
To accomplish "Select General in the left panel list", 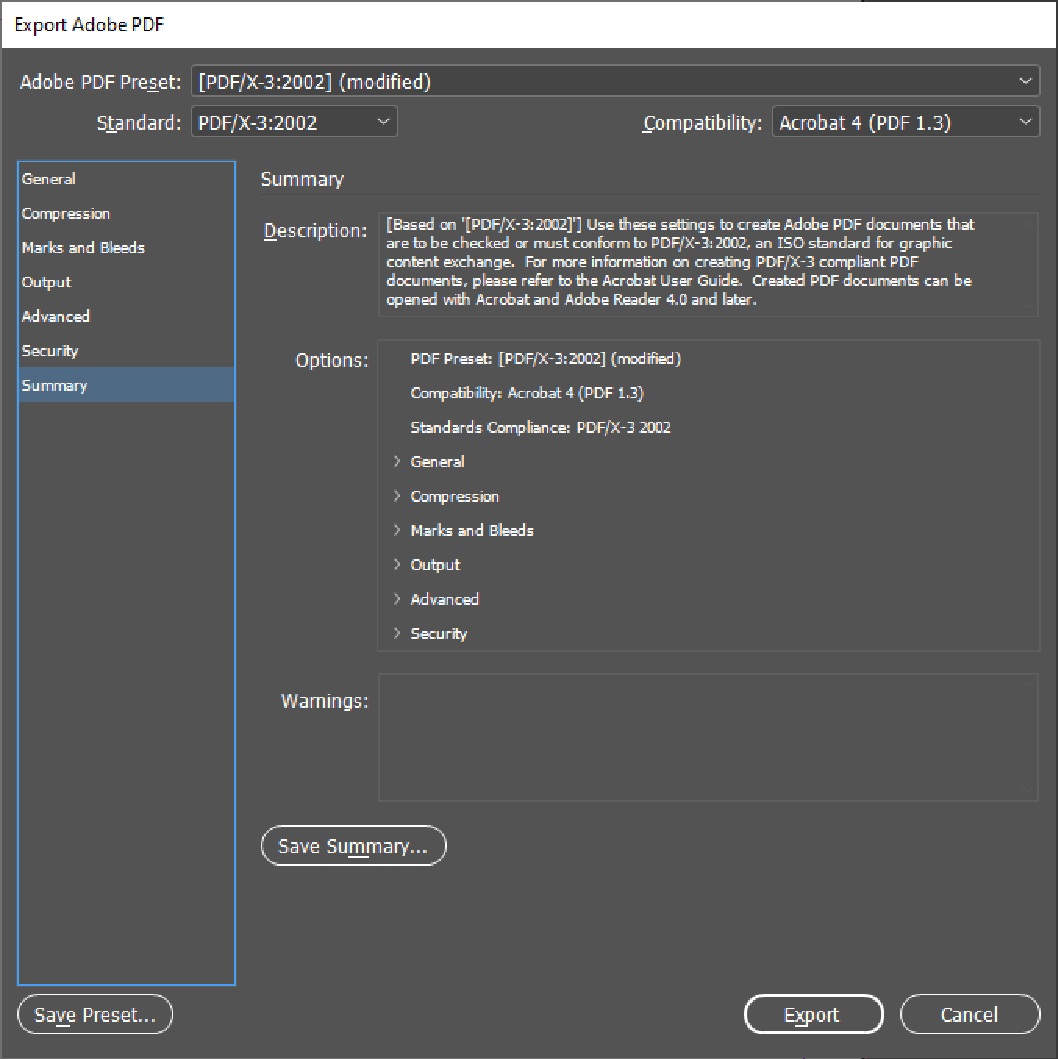I will [x=49, y=179].
